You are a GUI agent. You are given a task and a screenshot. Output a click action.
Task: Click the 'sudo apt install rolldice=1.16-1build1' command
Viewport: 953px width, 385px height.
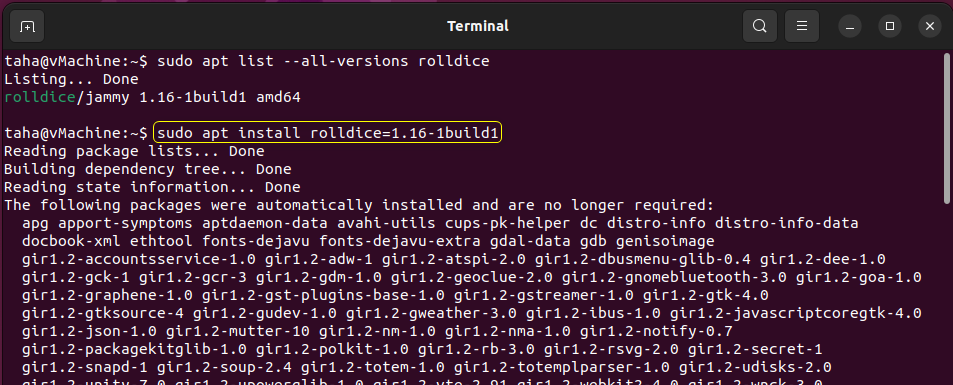(328, 133)
